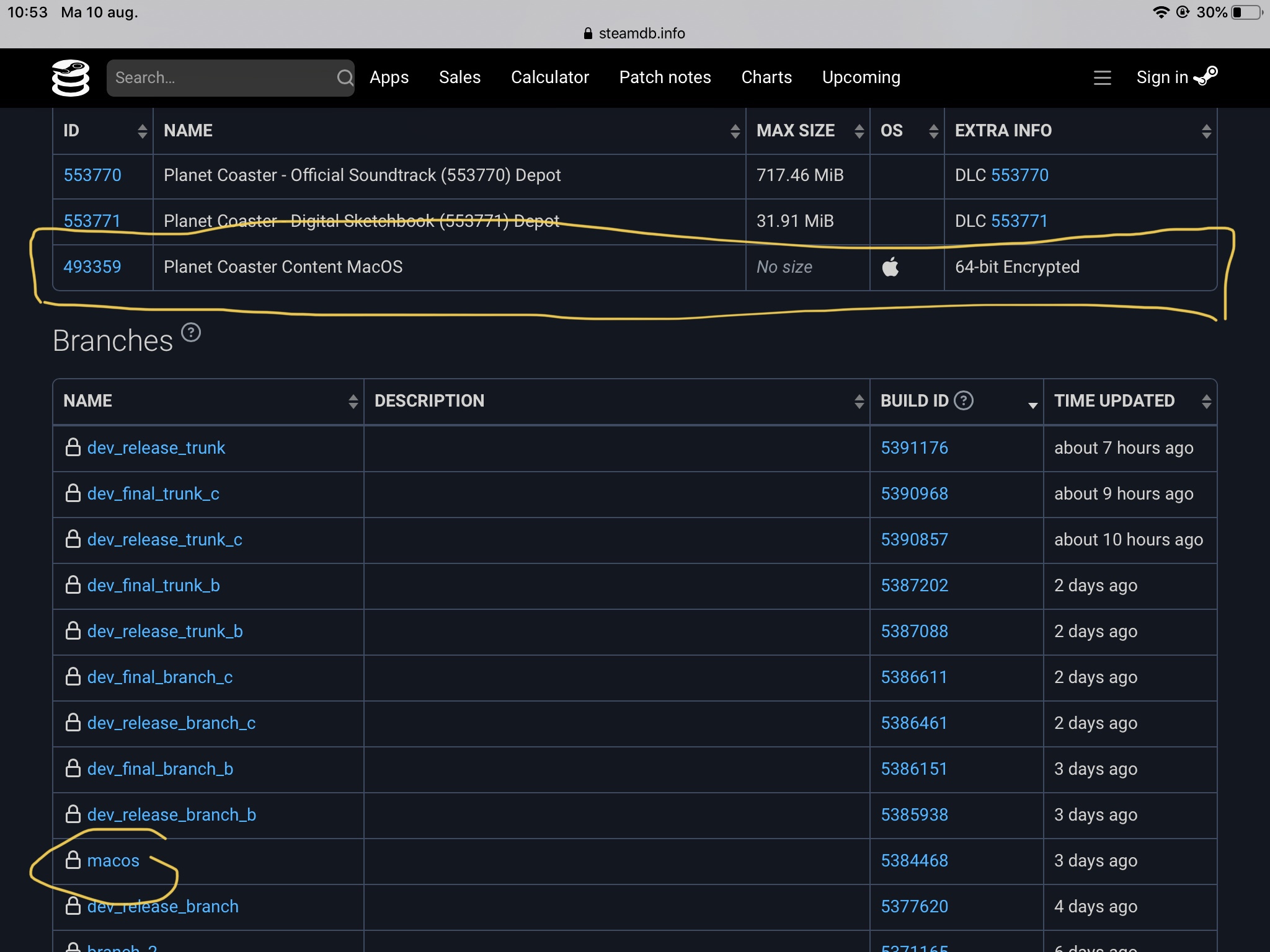1270x952 pixels.
Task: Tap the Wi-Fi status icon
Action: click(1161, 12)
